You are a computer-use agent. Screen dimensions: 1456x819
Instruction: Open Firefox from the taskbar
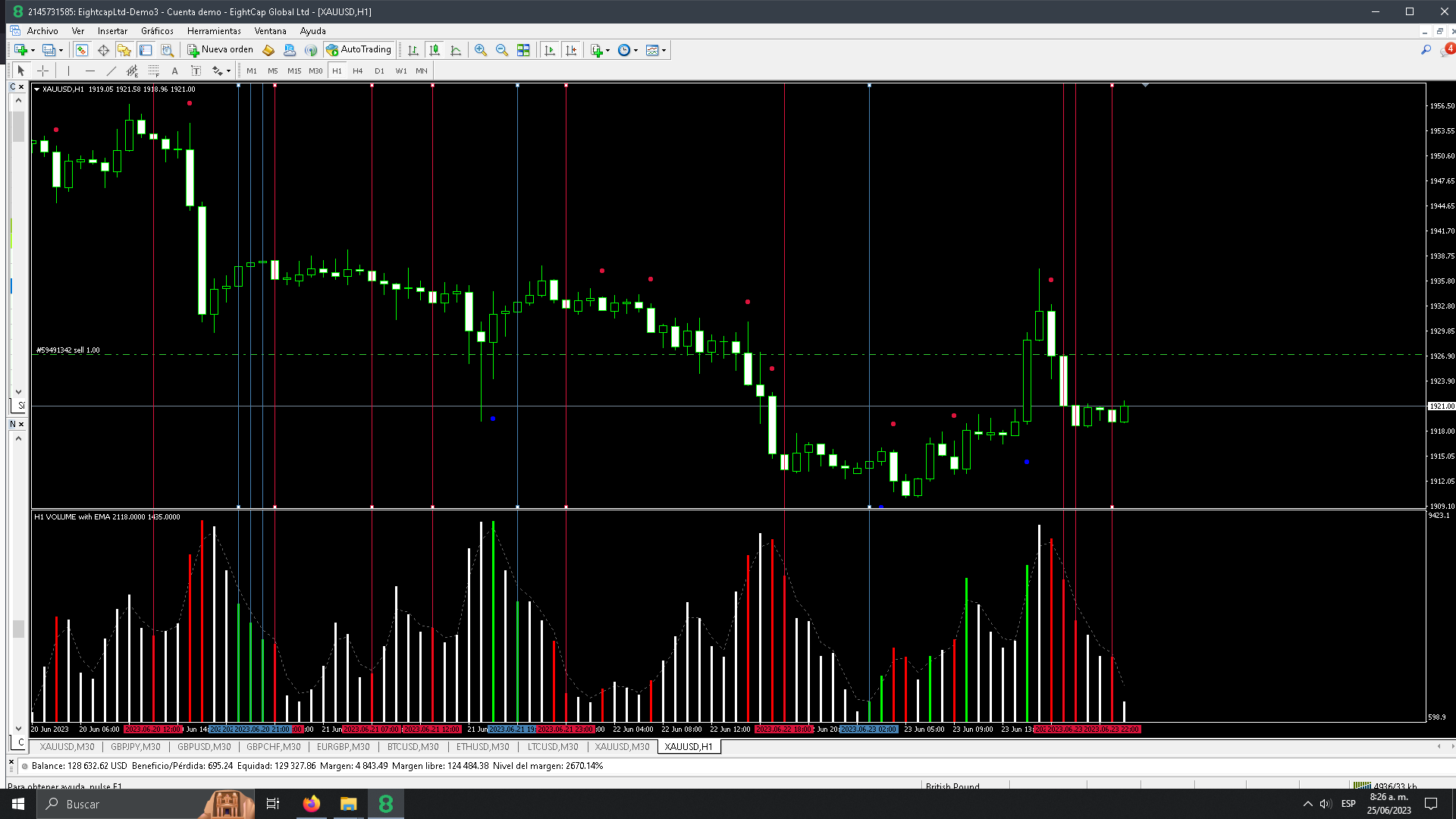click(x=311, y=804)
